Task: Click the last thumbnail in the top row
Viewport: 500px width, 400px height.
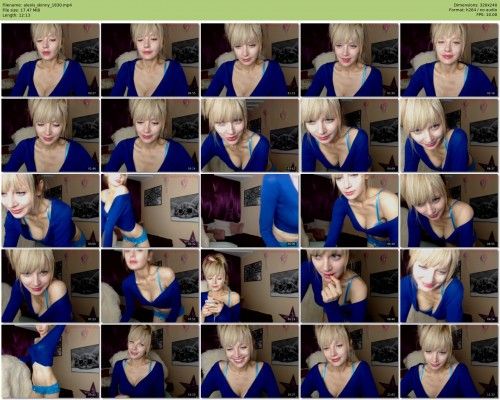Action: [x=449, y=60]
